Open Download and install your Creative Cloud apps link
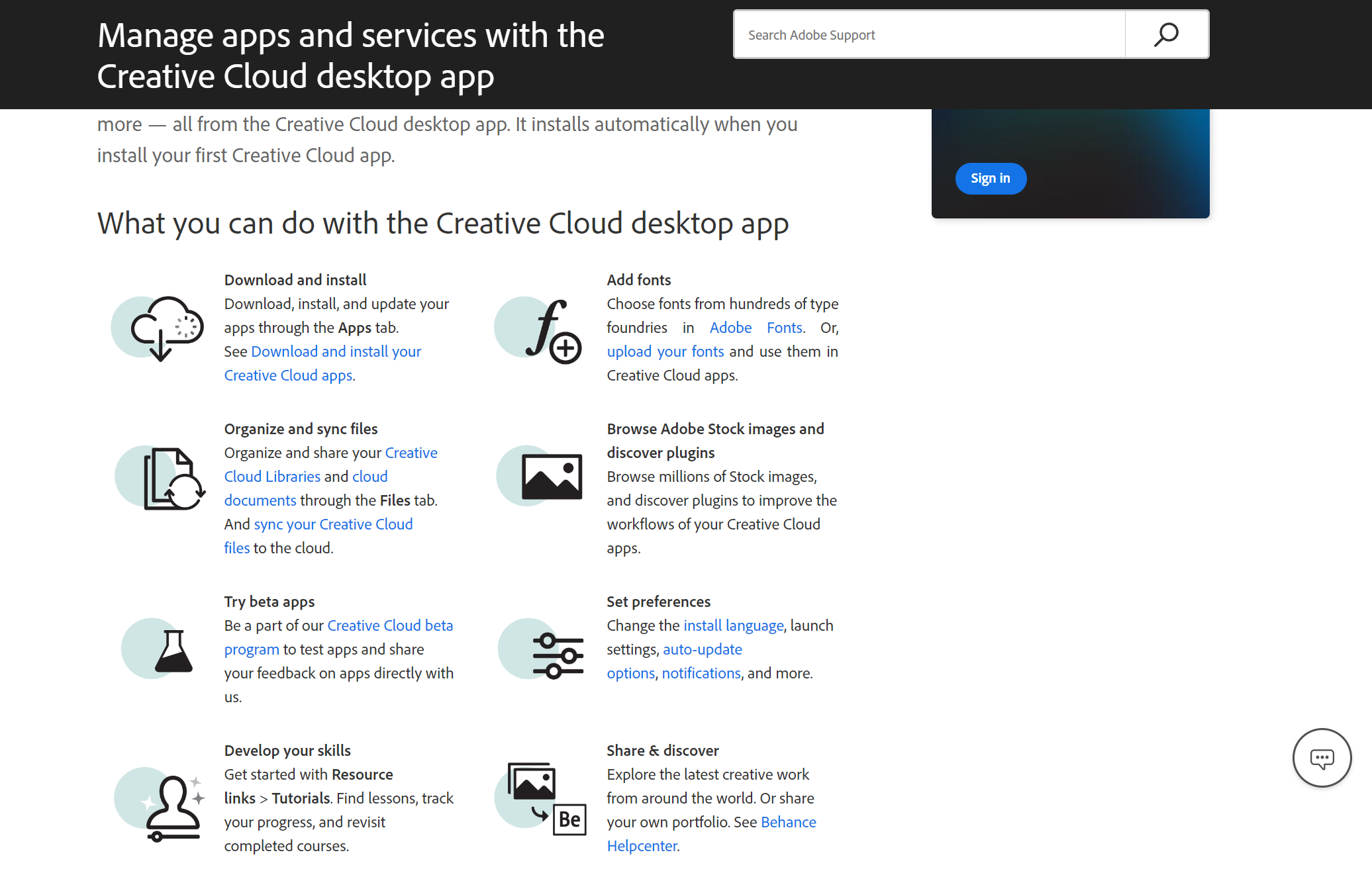The width and height of the screenshot is (1372, 875). tap(323, 363)
